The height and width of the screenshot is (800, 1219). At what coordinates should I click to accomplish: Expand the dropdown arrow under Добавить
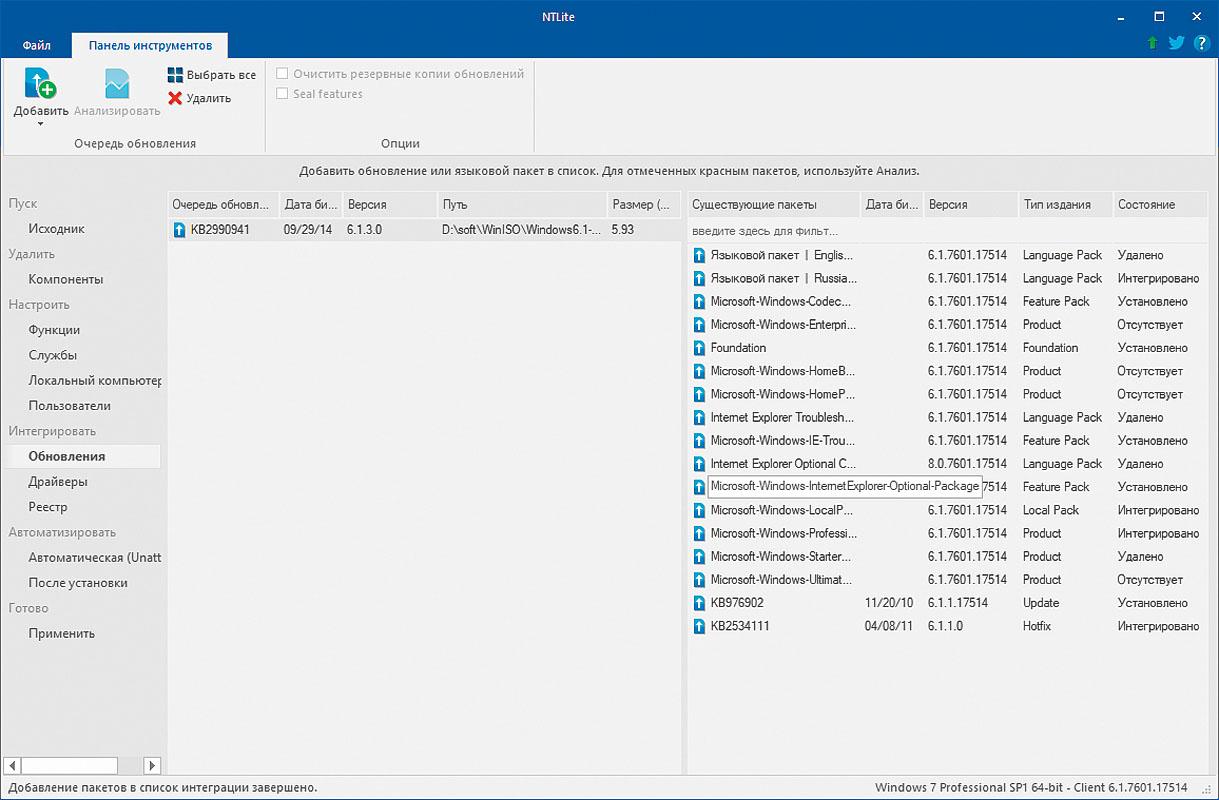coord(41,124)
